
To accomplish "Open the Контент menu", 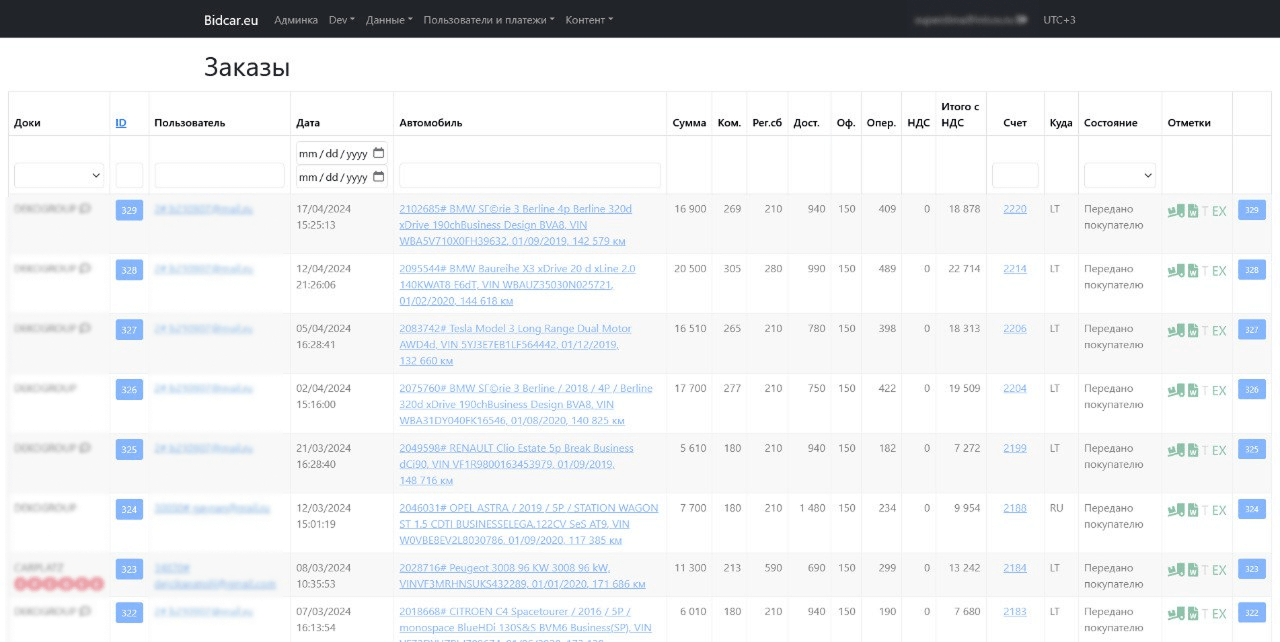I will [x=589, y=20].
